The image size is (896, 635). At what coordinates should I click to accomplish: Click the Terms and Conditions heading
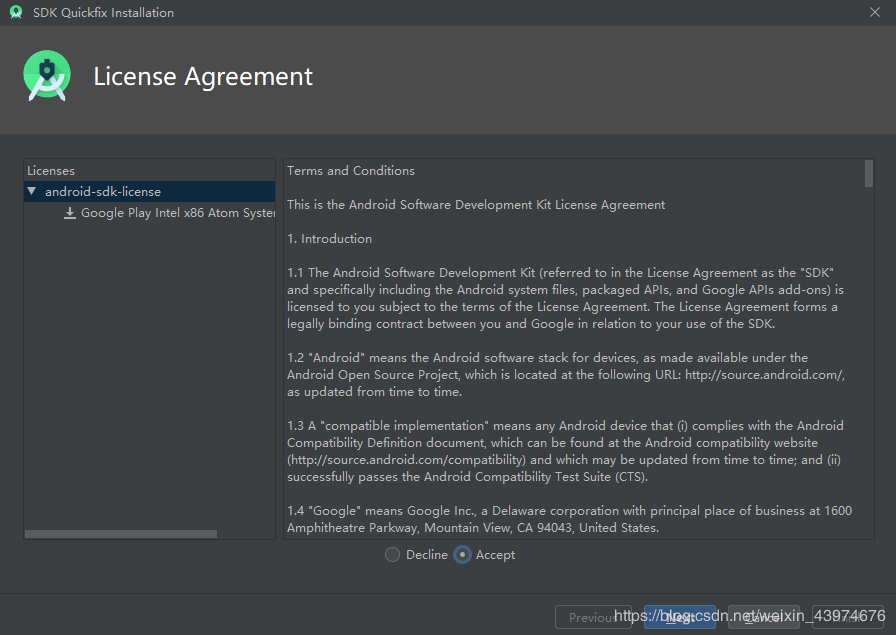pyautogui.click(x=350, y=170)
